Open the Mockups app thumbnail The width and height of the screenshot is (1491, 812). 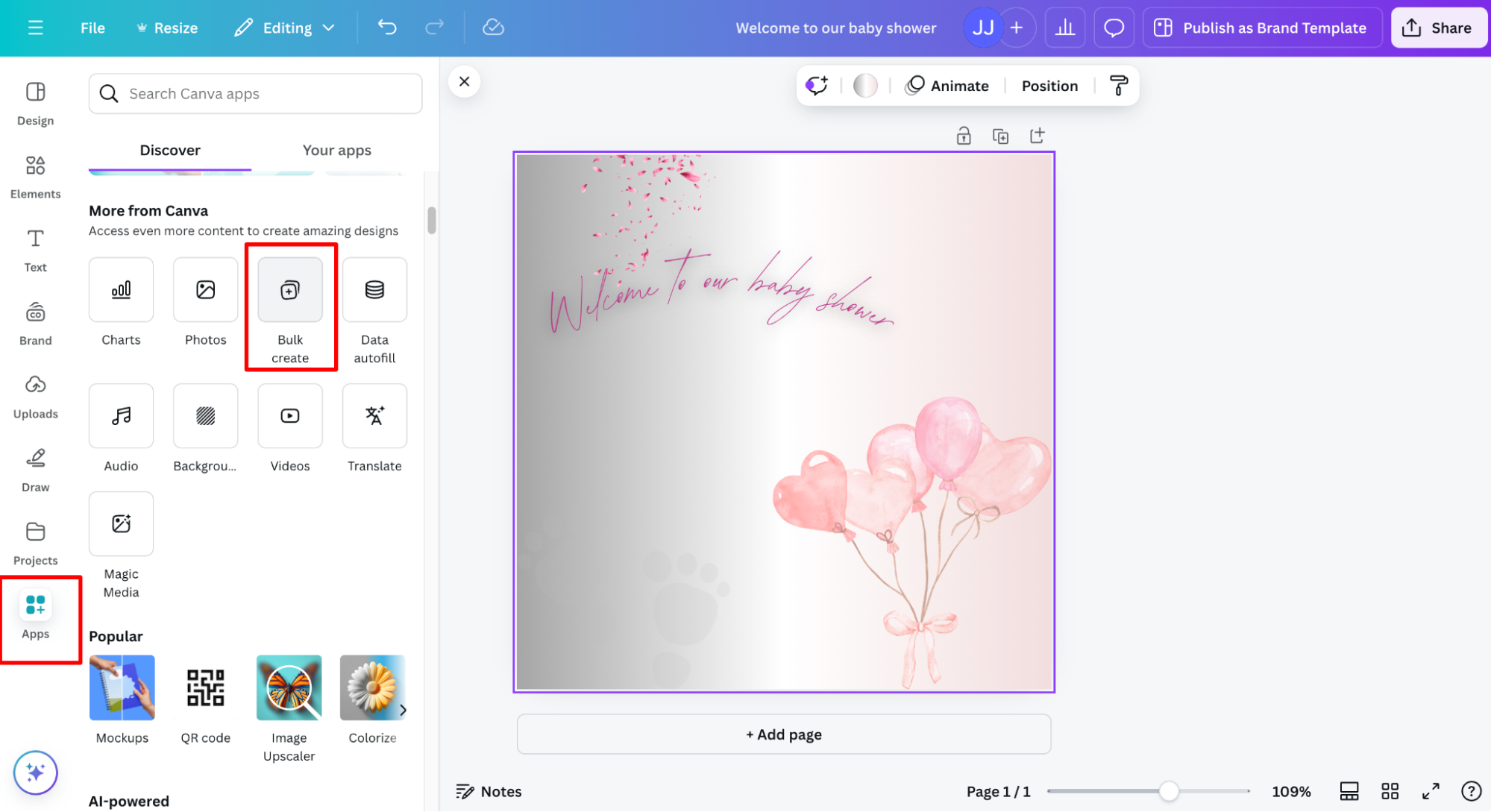122,687
